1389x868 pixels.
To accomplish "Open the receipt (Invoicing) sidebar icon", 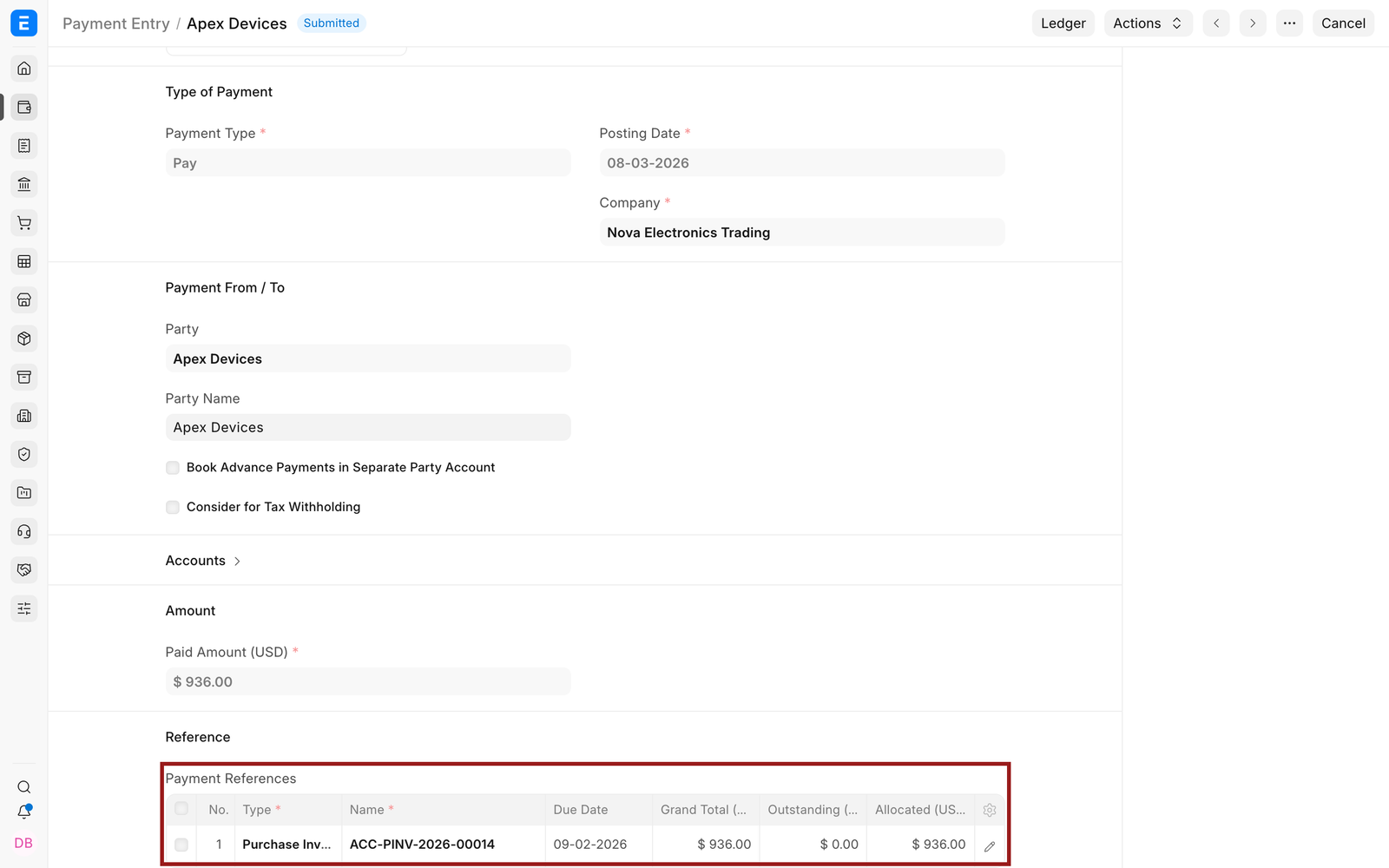I will pyautogui.click(x=24, y=146).
